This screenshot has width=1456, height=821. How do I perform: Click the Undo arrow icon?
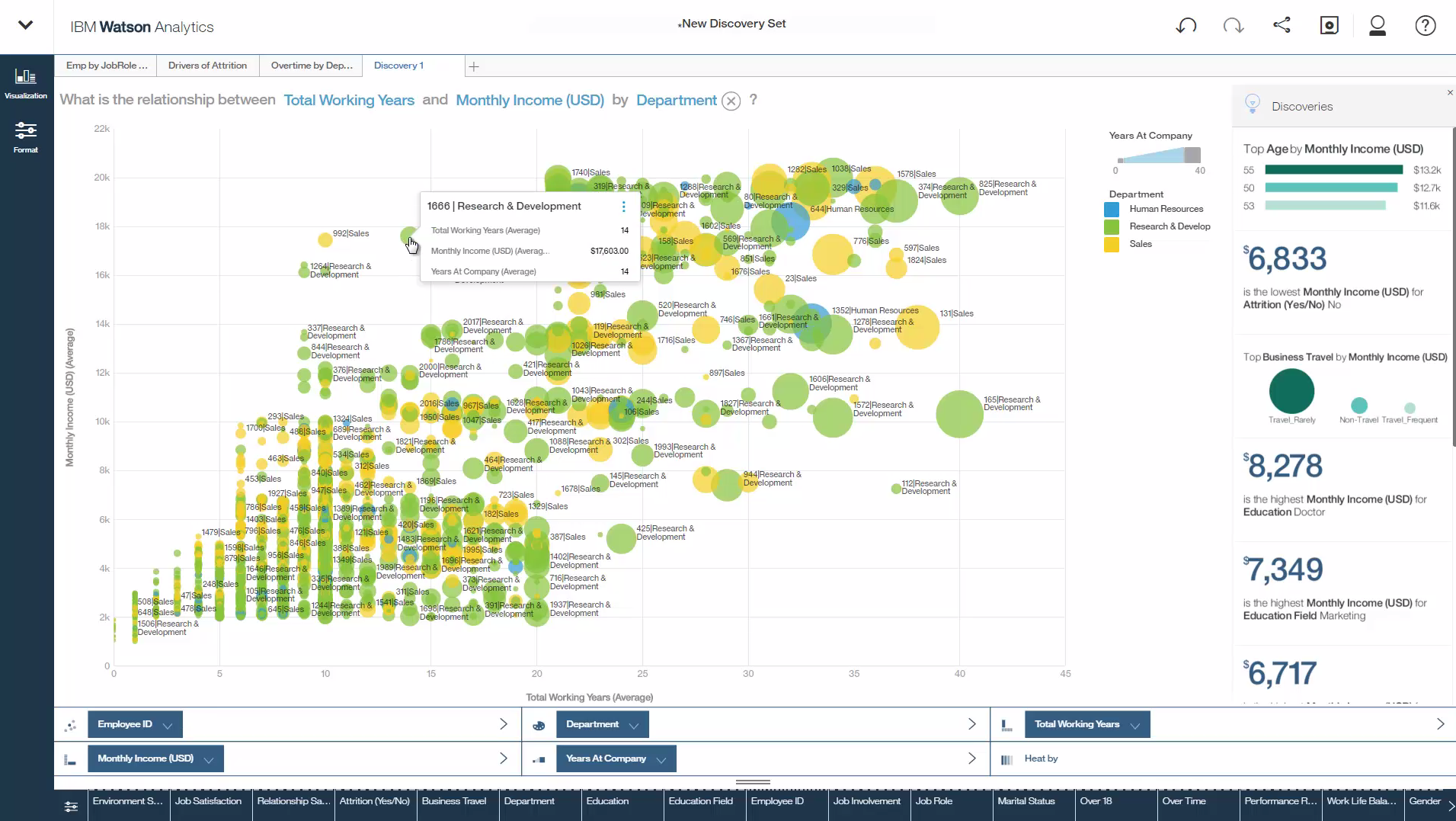pos(1186,26)
